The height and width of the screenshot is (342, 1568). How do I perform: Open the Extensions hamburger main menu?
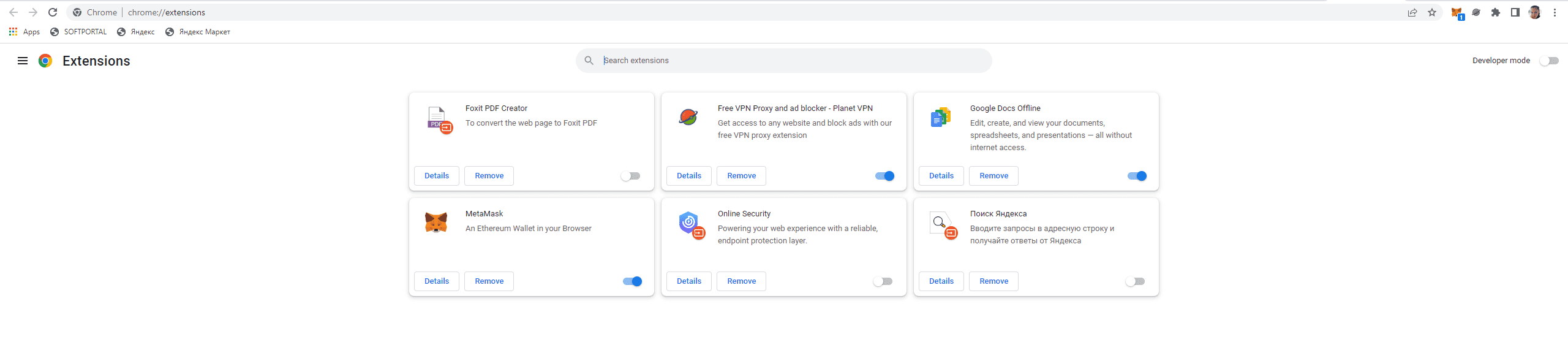(x=23, y=61)
